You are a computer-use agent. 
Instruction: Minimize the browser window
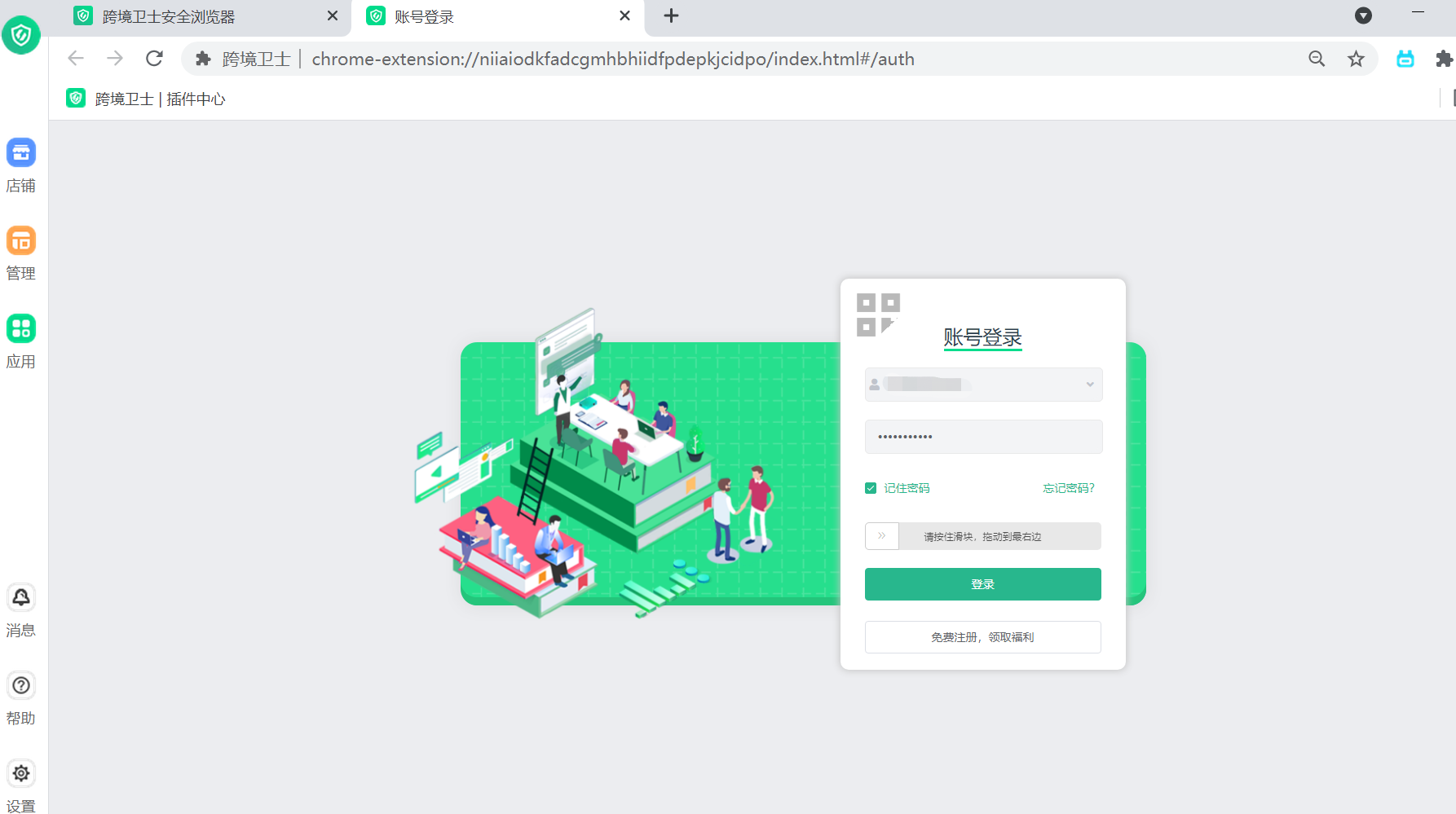click(1418, 12)
